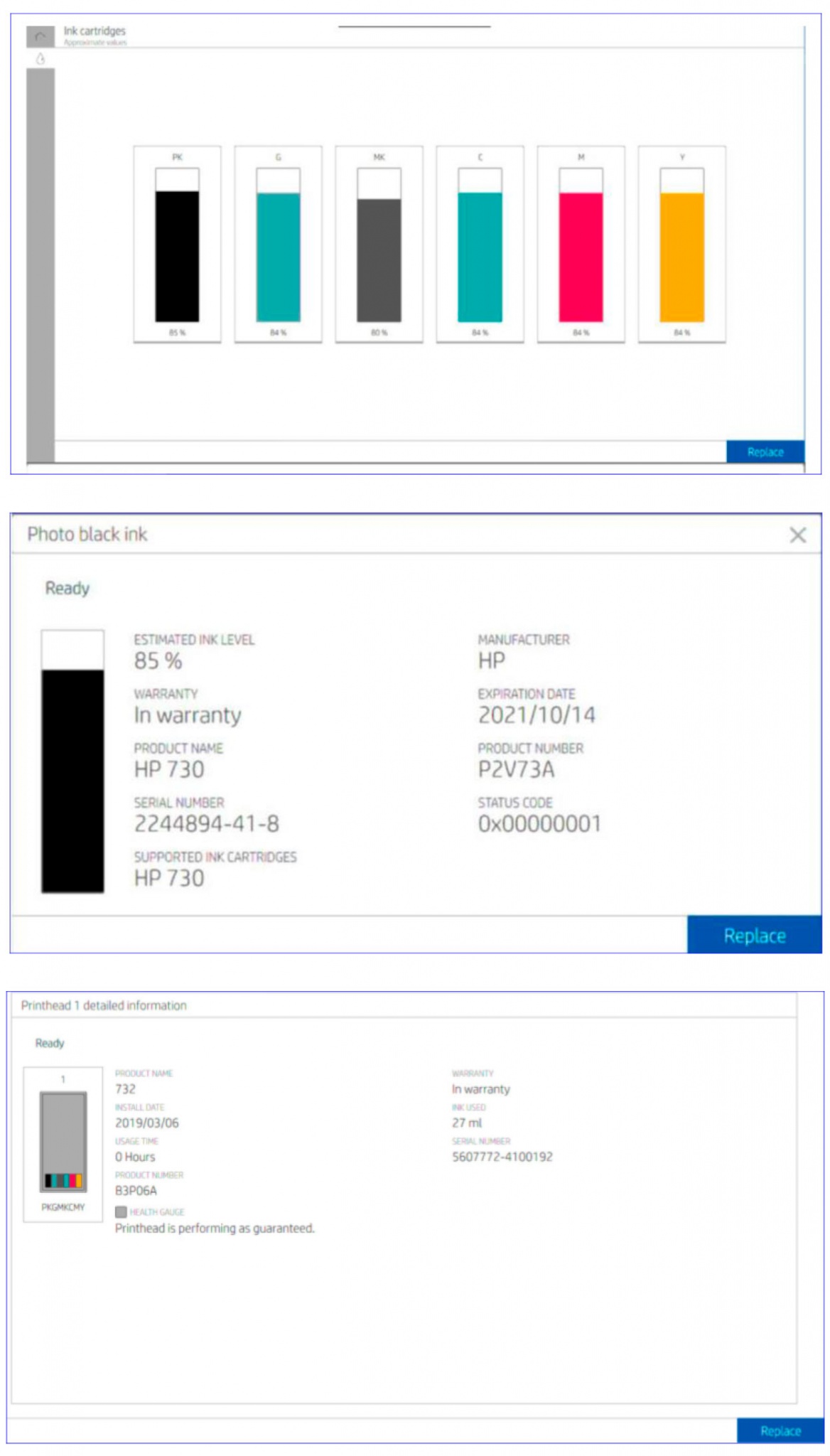
Task: Click the gray sidebar strip below ink drop
Action: tap(41, 263)
